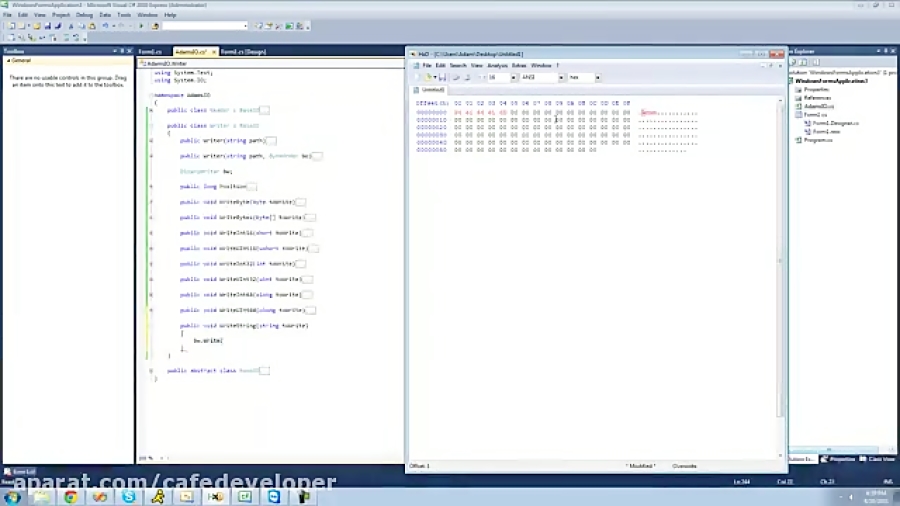Open the File menu in HxD

(426, 65)
